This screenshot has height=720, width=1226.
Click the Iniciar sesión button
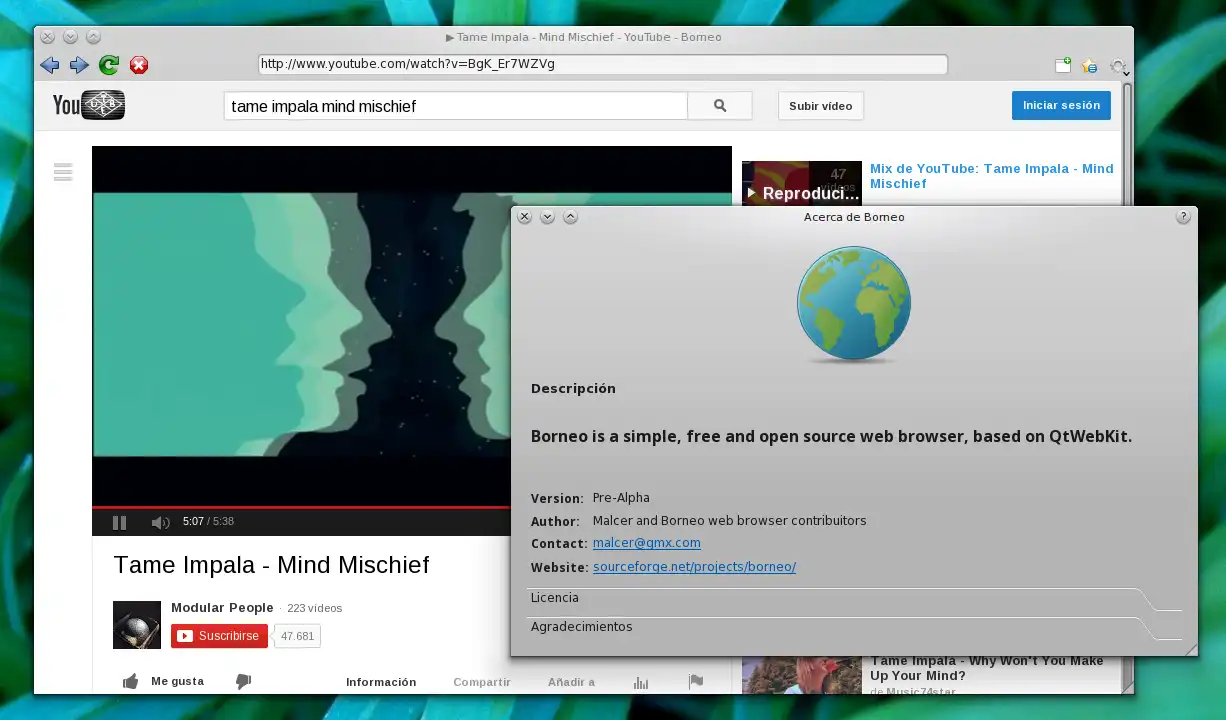tap(1061, 105)
